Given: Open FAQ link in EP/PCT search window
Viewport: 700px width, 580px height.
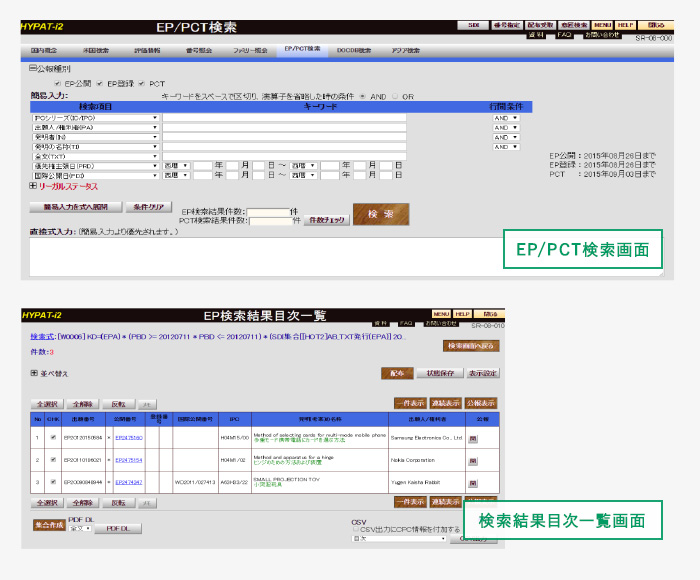Looking at the screenshot, I should 564,34.
